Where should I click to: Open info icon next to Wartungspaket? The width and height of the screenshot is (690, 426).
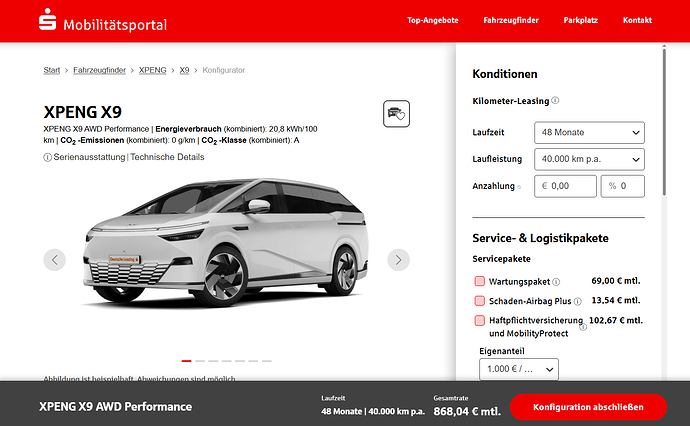[556, 282]
